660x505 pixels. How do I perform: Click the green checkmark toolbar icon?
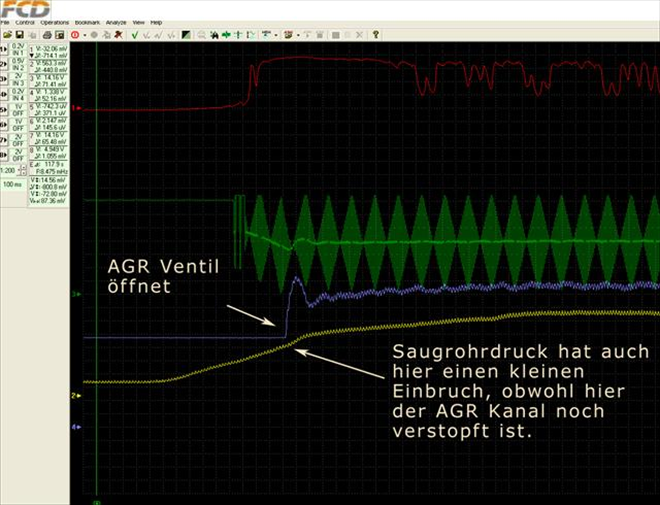(x=134, y=34)
